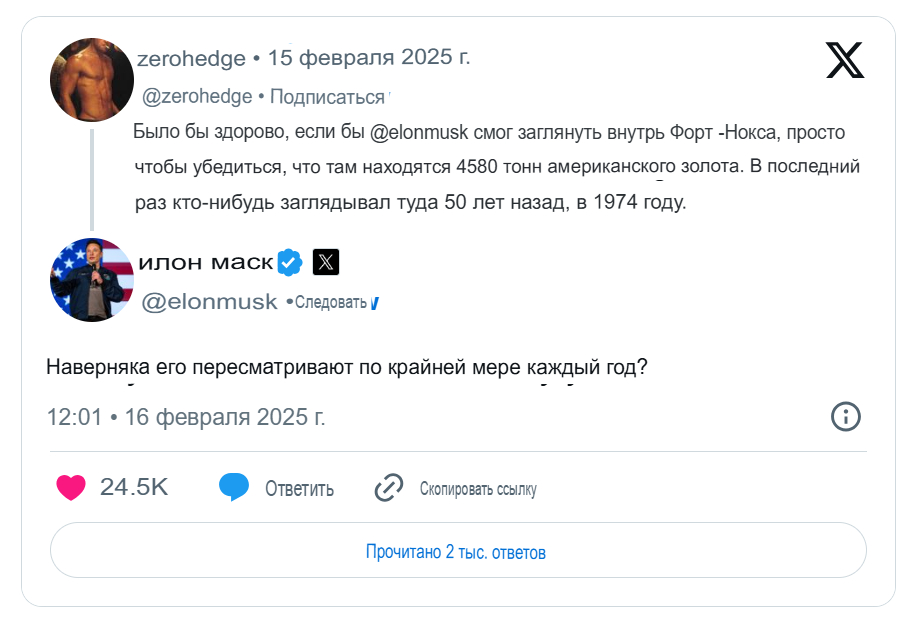This screenshot has height=620, width=909.
Task: Click the 24.5K likes count
Action: click(134, 488)
